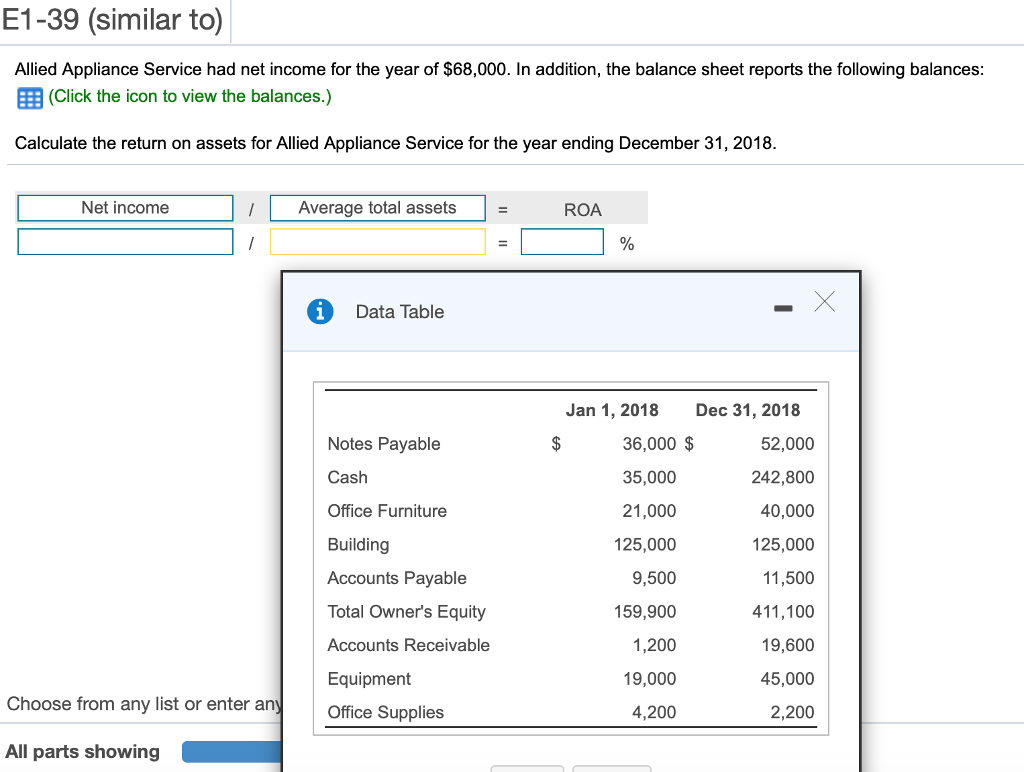The height and width of the screenshot is (772, 1024).
Task: Focus the net income value input field
Action: (125, 242)
